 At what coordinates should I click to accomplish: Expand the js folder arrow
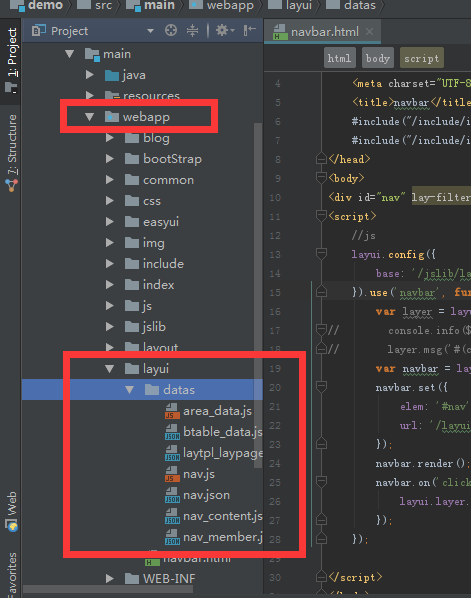pos(110,305)
